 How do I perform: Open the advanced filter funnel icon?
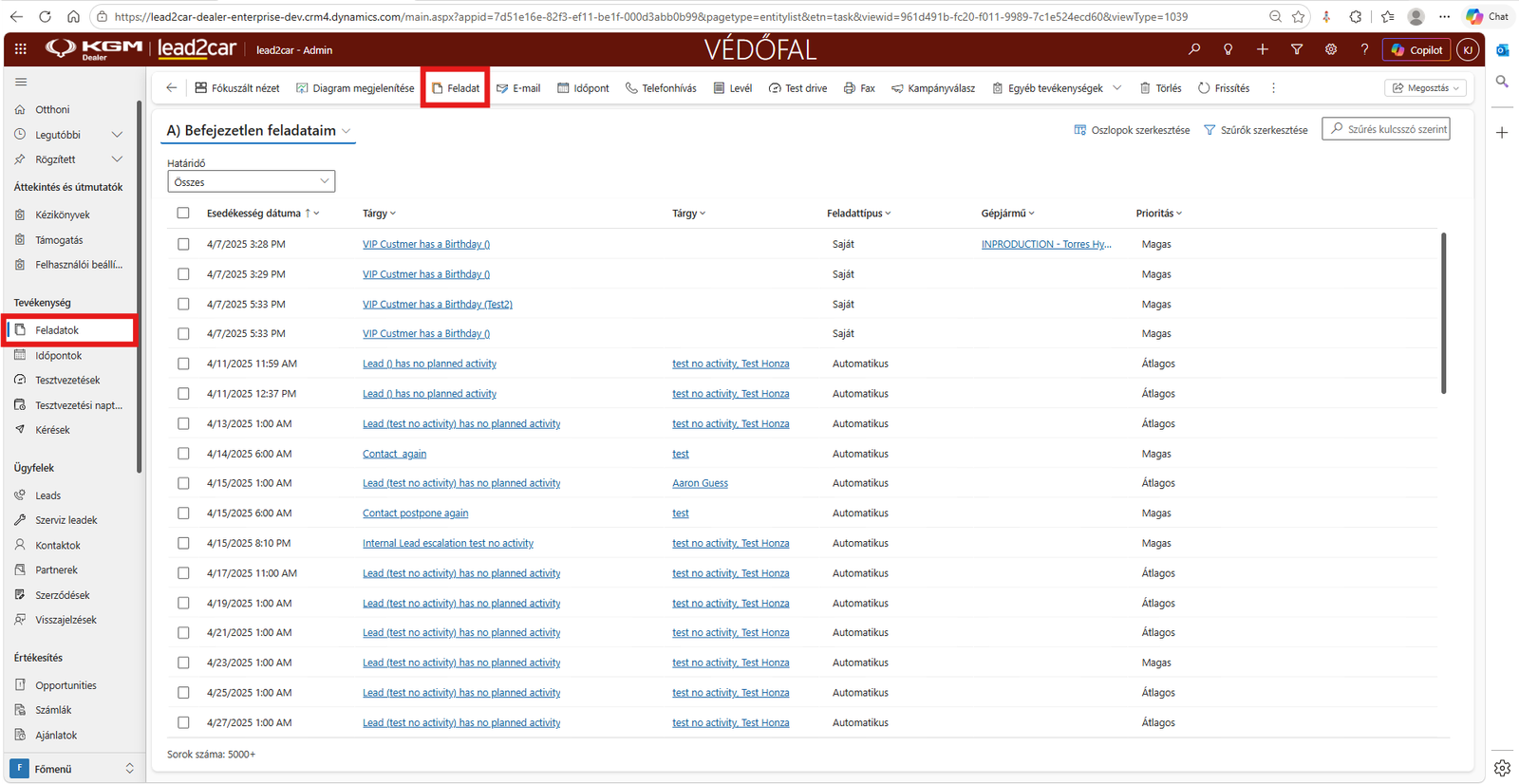pos(1297,49)
